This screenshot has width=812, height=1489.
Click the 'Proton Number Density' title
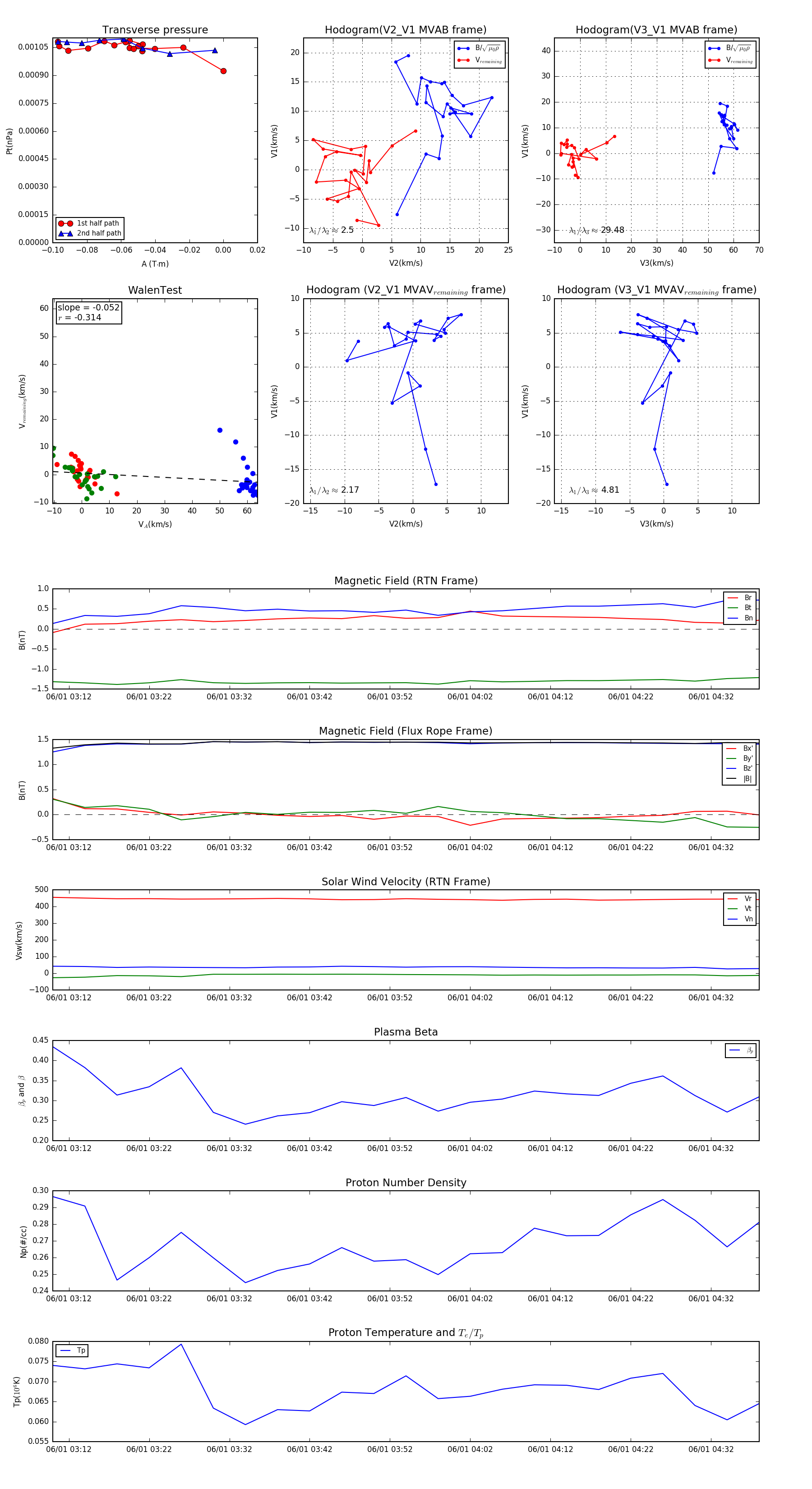pyautogui.click(x=406, y=1183)
